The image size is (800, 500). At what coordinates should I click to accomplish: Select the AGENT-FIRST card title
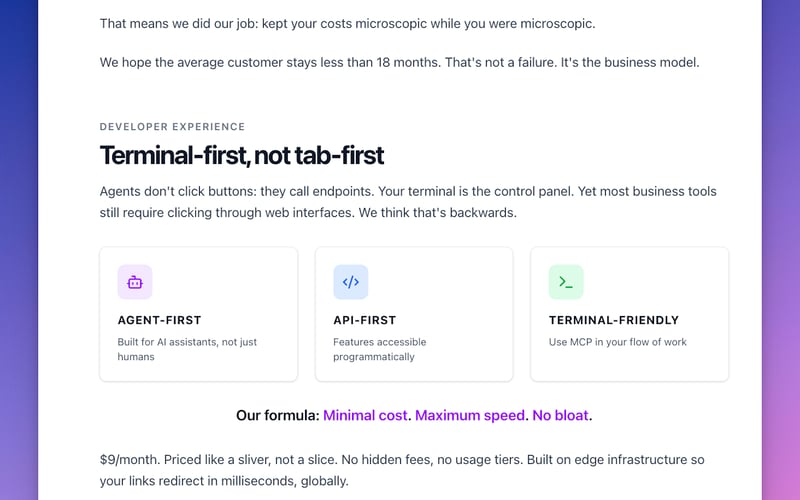pos(159,321)
